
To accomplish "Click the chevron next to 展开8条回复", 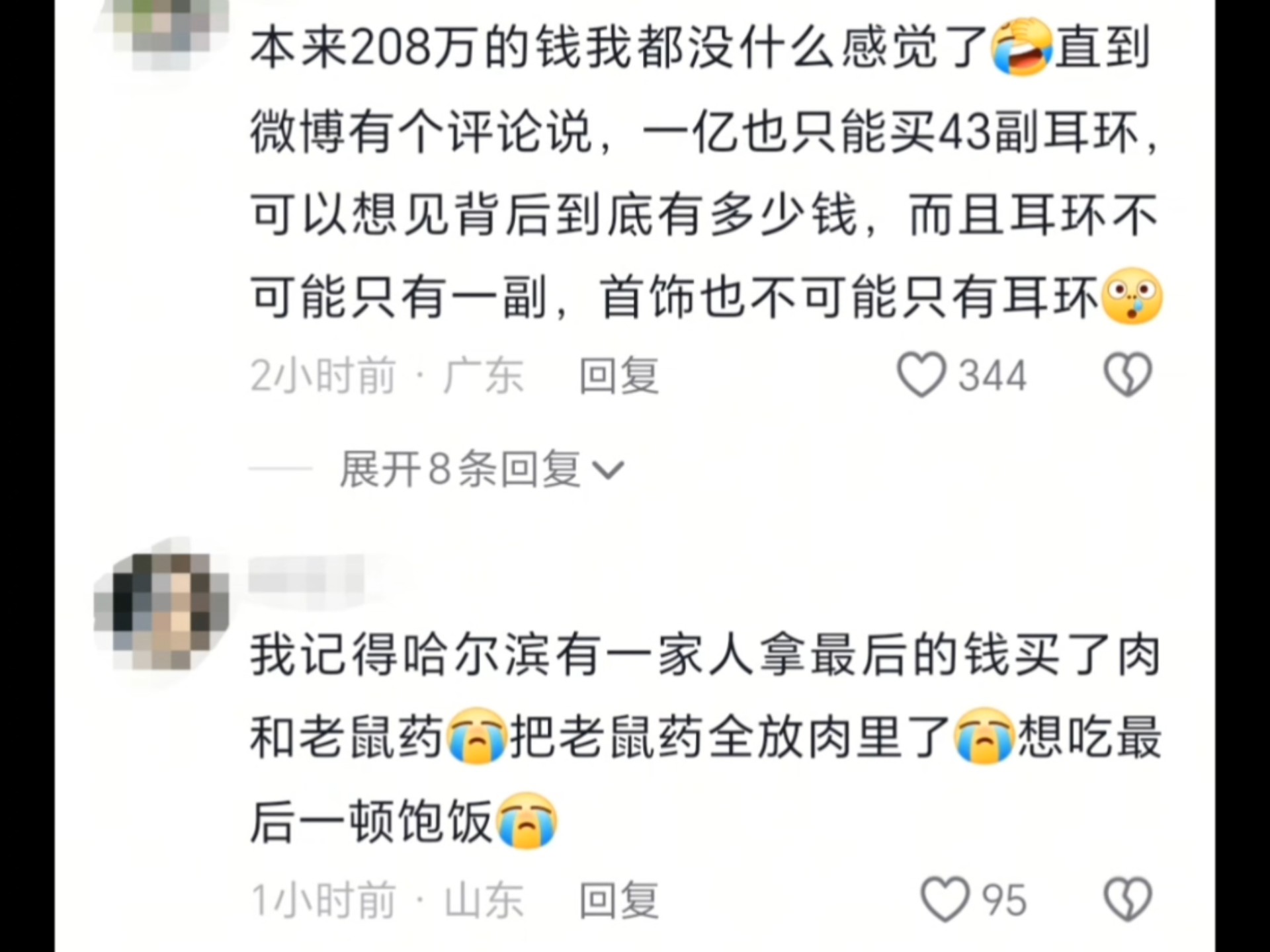I will pyautogui.click(x=609, y=471).
